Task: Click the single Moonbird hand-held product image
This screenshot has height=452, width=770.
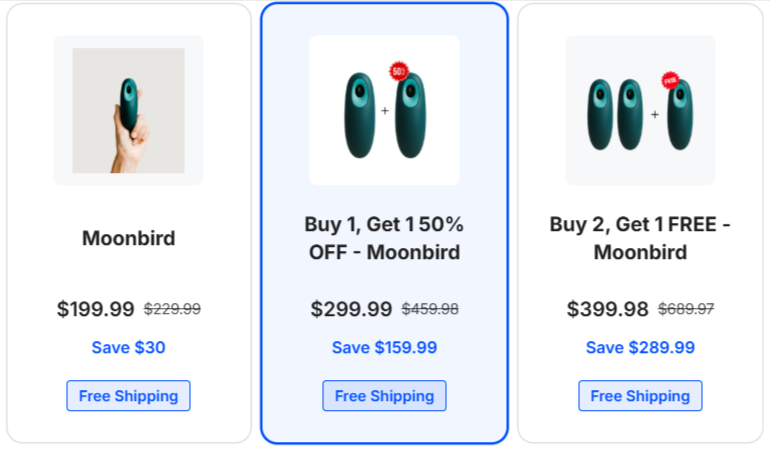Action: 128,110
